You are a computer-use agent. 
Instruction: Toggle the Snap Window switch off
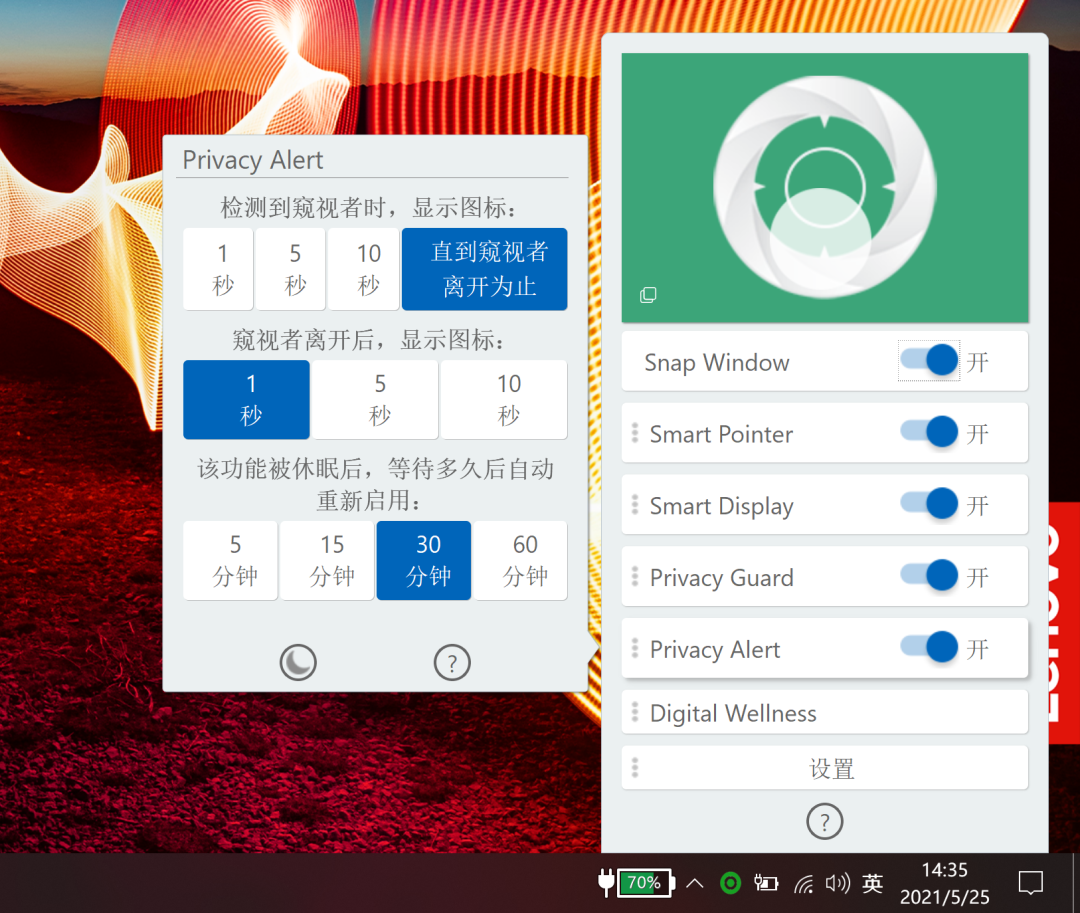(929, 361)
